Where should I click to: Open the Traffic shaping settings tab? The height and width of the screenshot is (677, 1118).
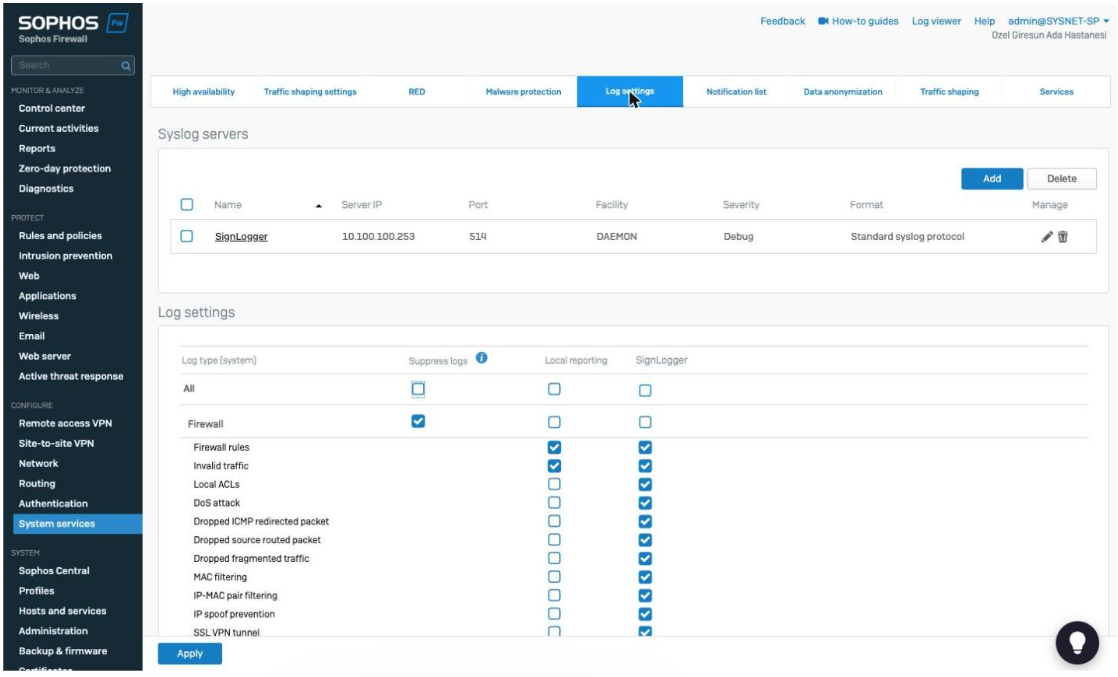[x=310, y=92]
